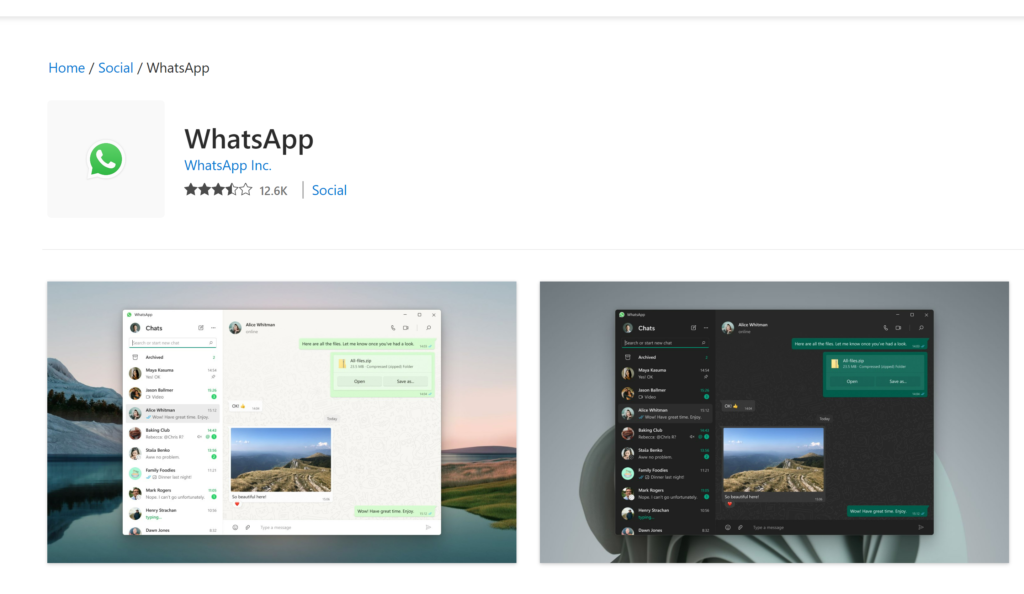Click search-in-chat magnifier in light-theme chat header
Screen dimensions: 1024x594
coord(429,328)
